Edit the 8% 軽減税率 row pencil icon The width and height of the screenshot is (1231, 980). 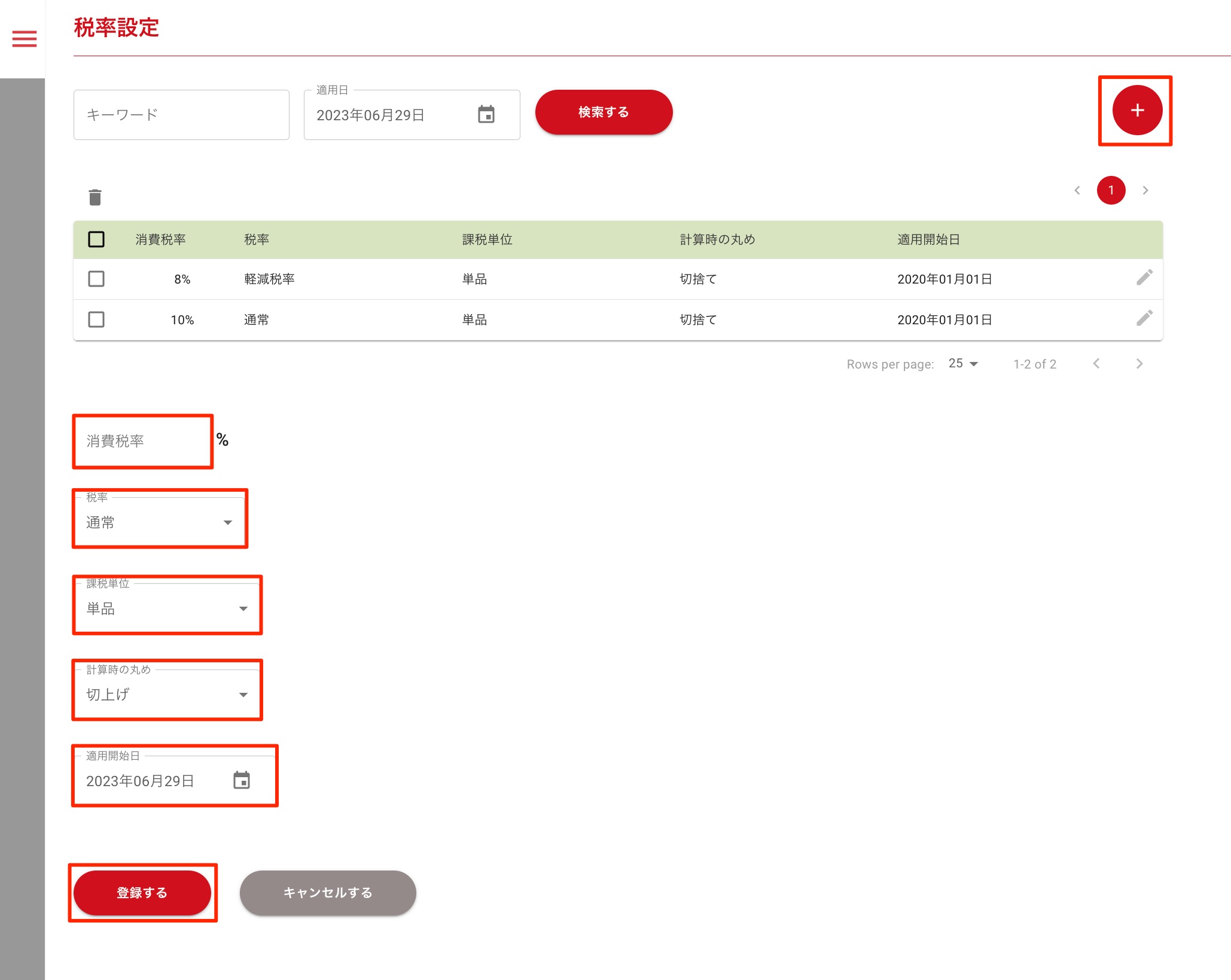pyautogui.click(x=1144, y=278)
